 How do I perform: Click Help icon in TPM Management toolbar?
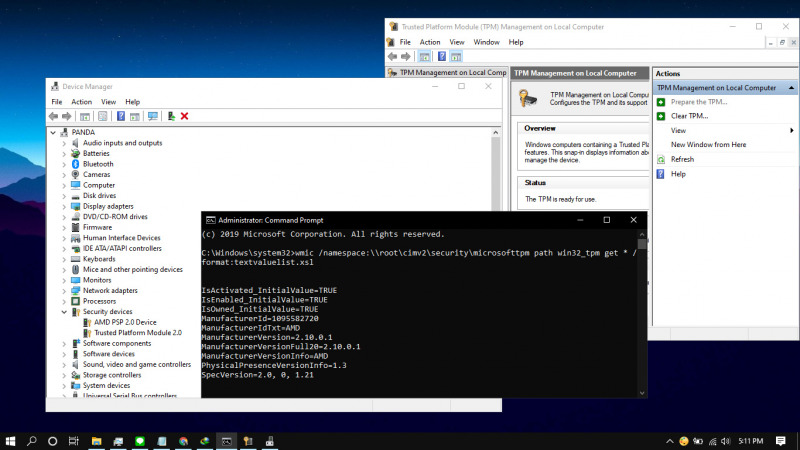[x=441, y=57]
